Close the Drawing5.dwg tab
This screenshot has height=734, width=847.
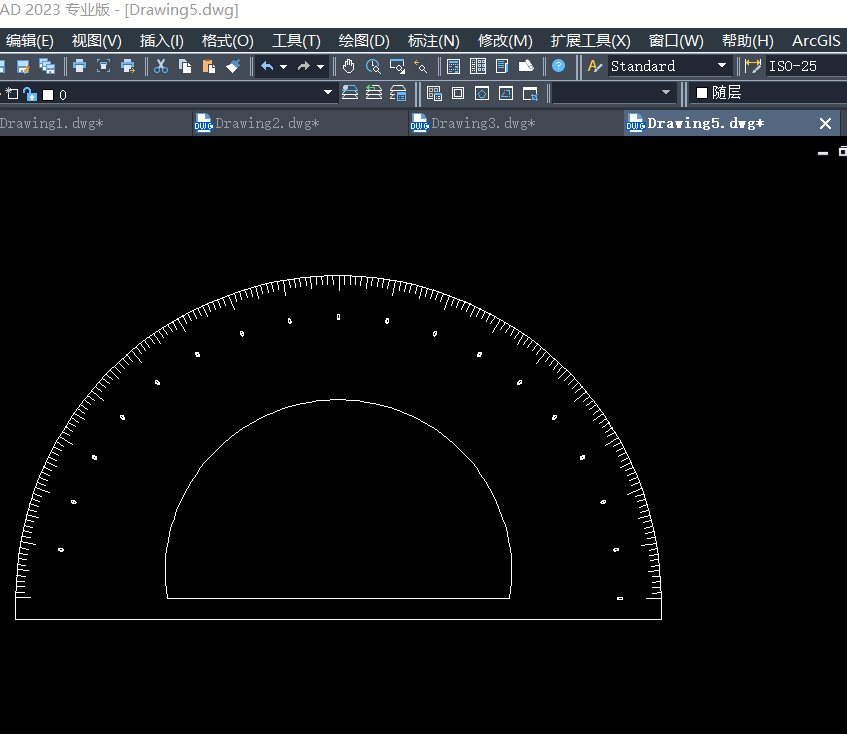pyautogui.click(x=825, y=124)
